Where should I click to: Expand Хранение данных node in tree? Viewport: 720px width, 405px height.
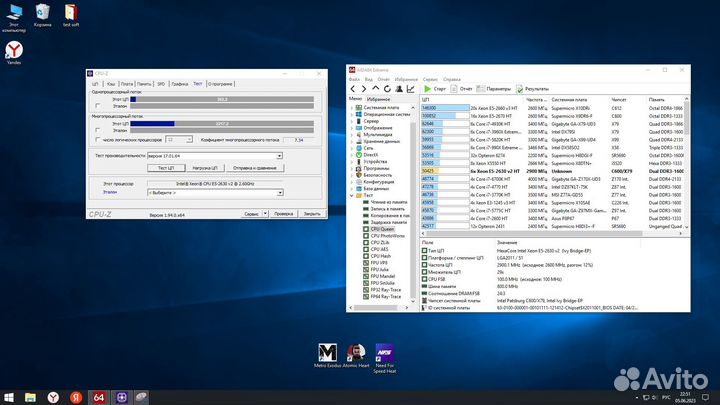[352, 141]
